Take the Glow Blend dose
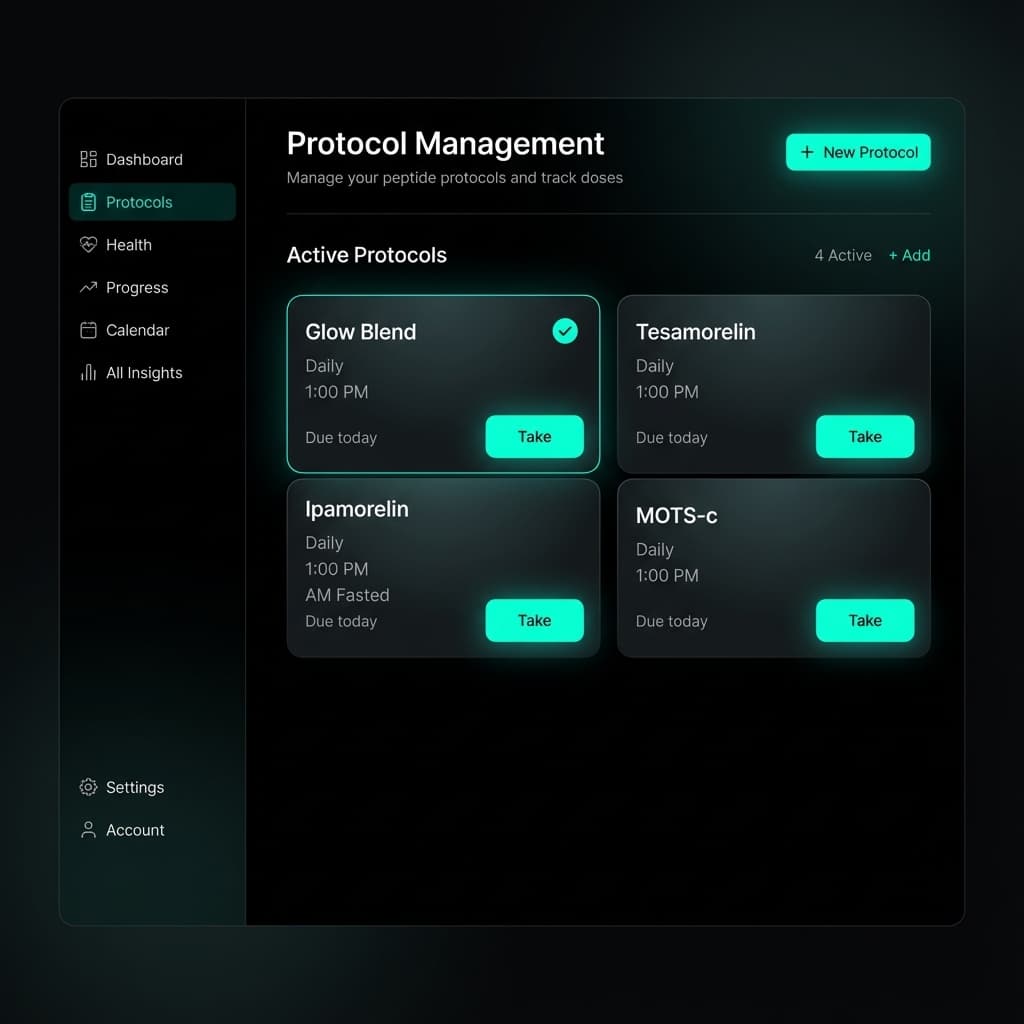 [x=534, y=437]
